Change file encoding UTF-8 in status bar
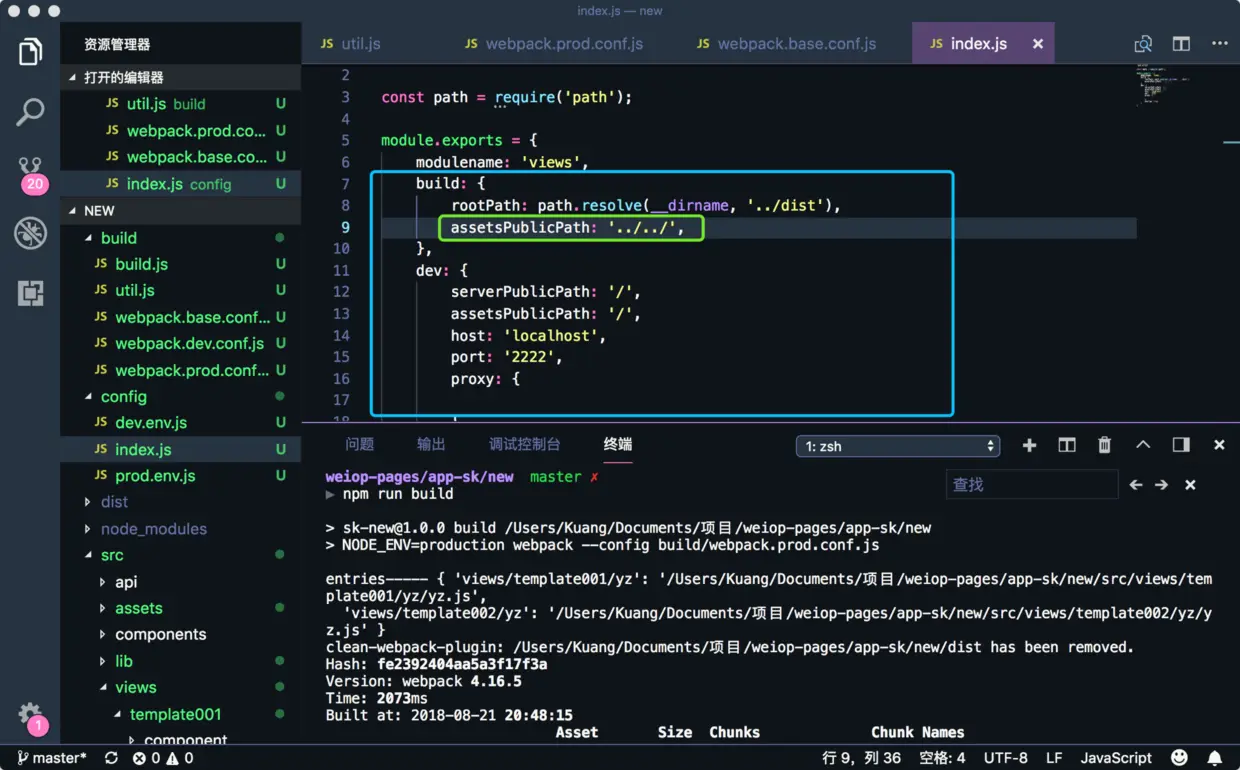The height and width of the screenshot is (770, 1240). [1005, 758]
